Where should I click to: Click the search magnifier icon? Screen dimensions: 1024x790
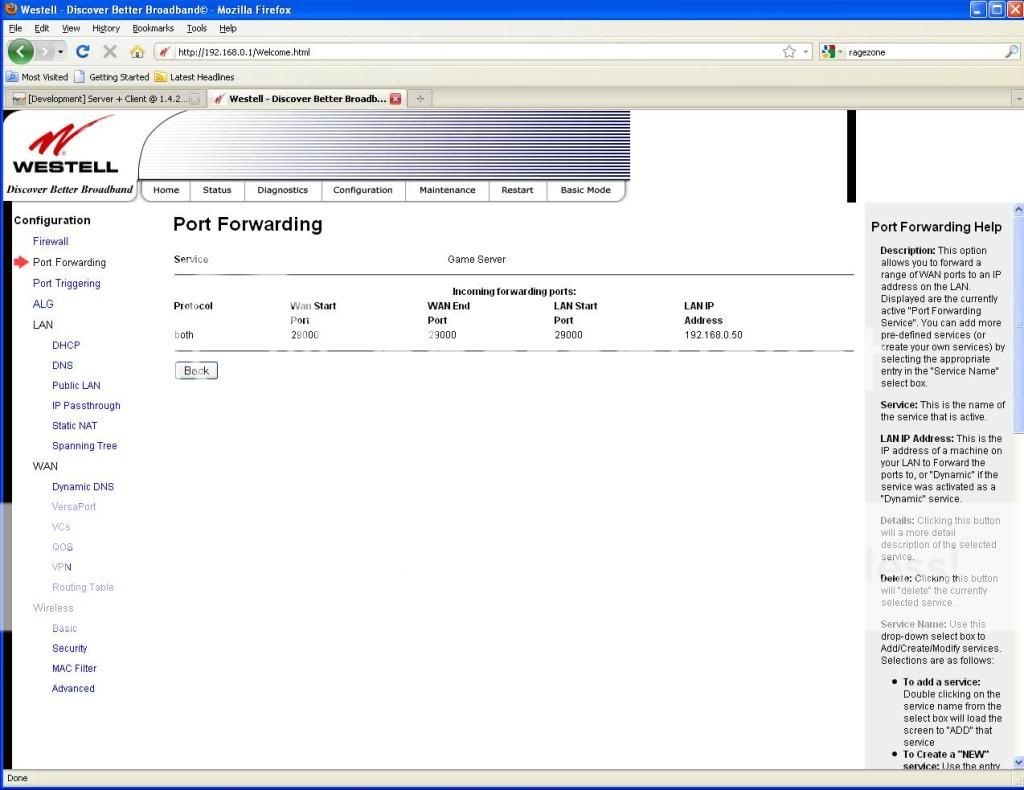1011,52
